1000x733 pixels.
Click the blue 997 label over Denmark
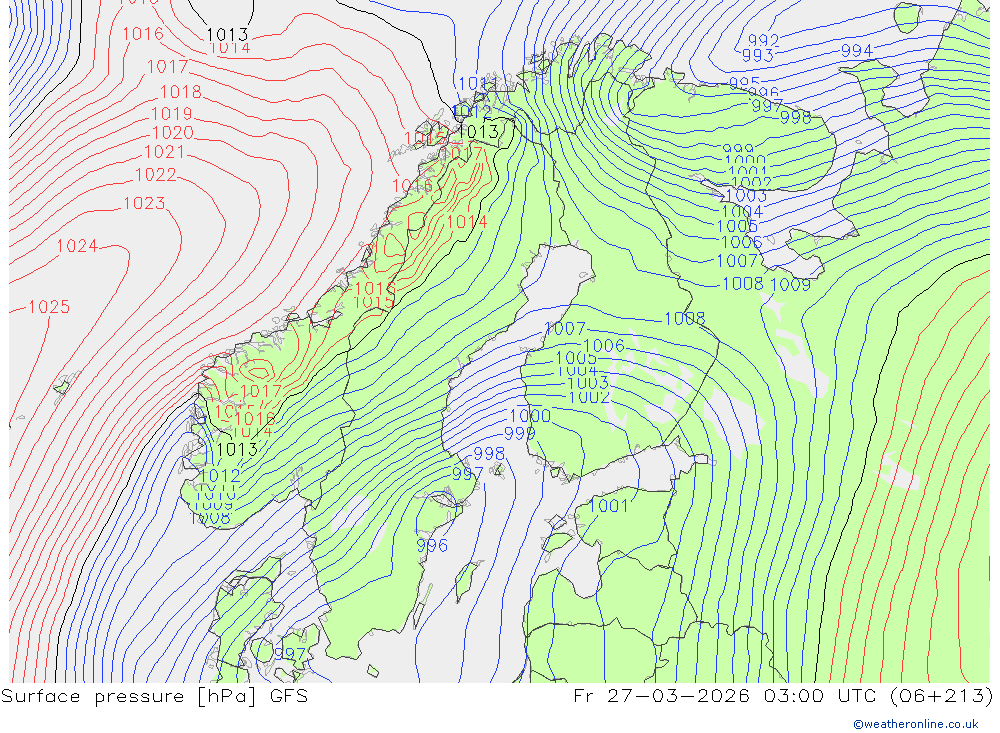290,654
